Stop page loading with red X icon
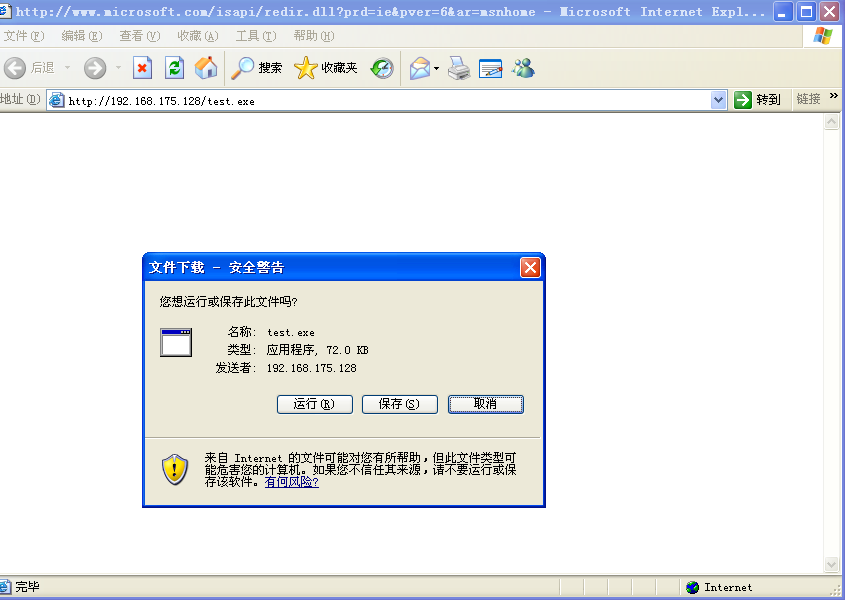Viewport: 845px width, 600px height. click(x=142, y=68)
